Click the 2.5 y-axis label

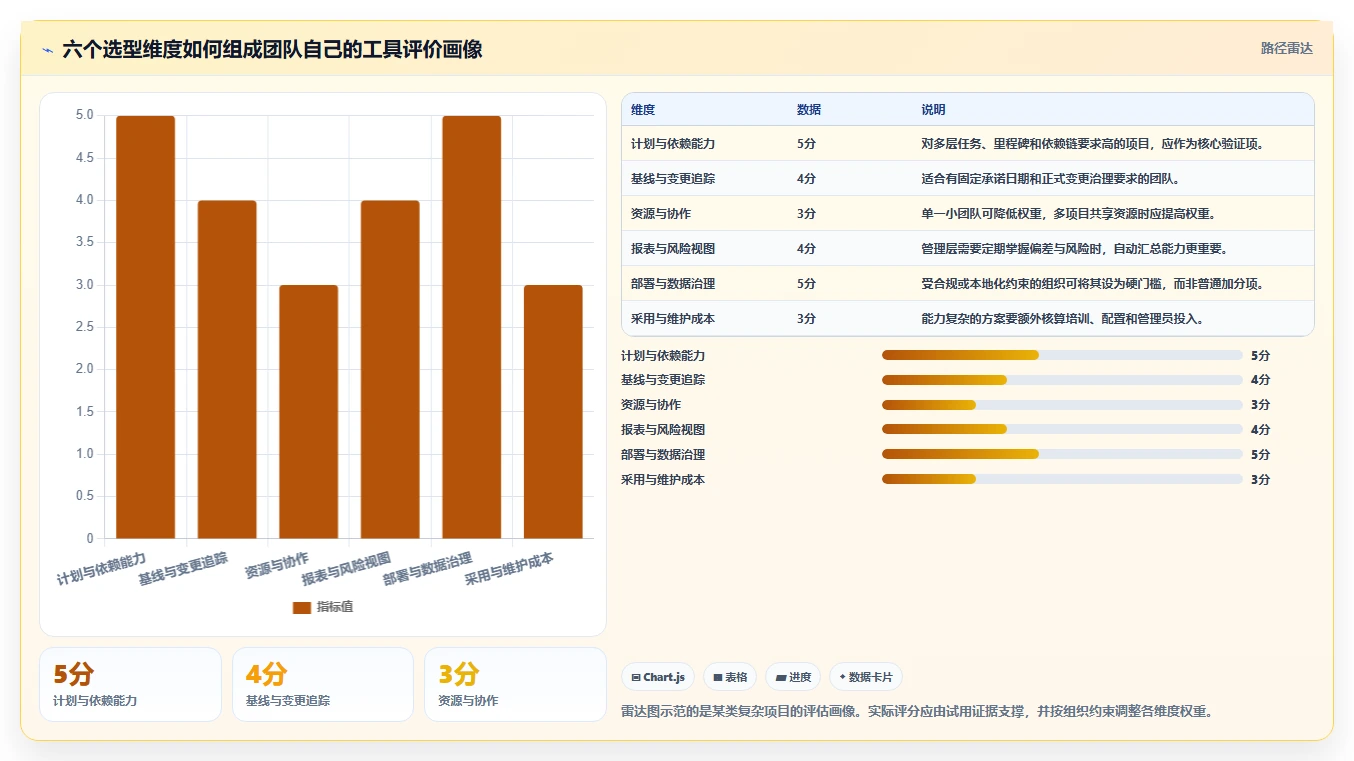click(84, 327)
